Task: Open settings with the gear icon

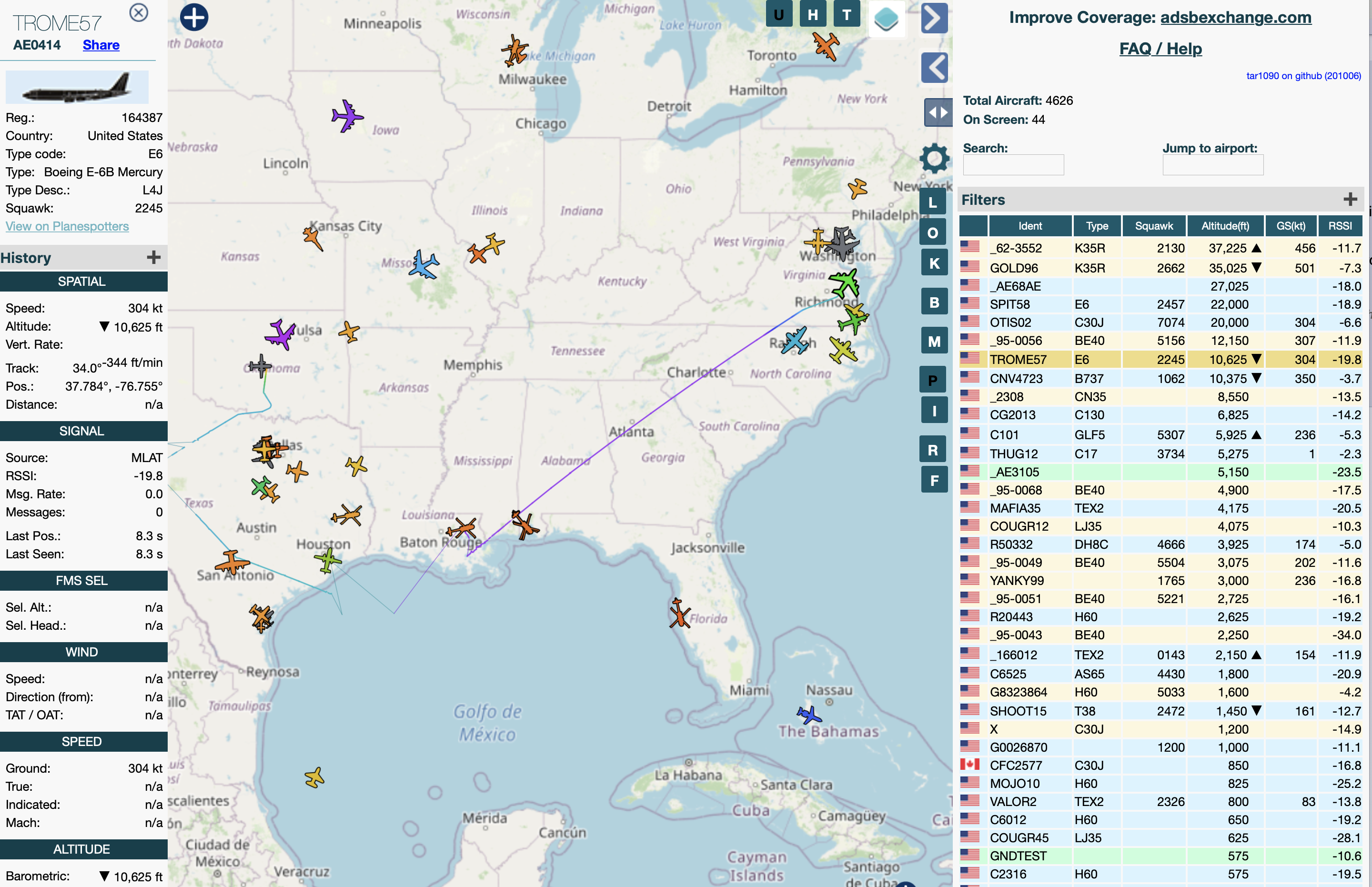Action: tap(934, 158)
